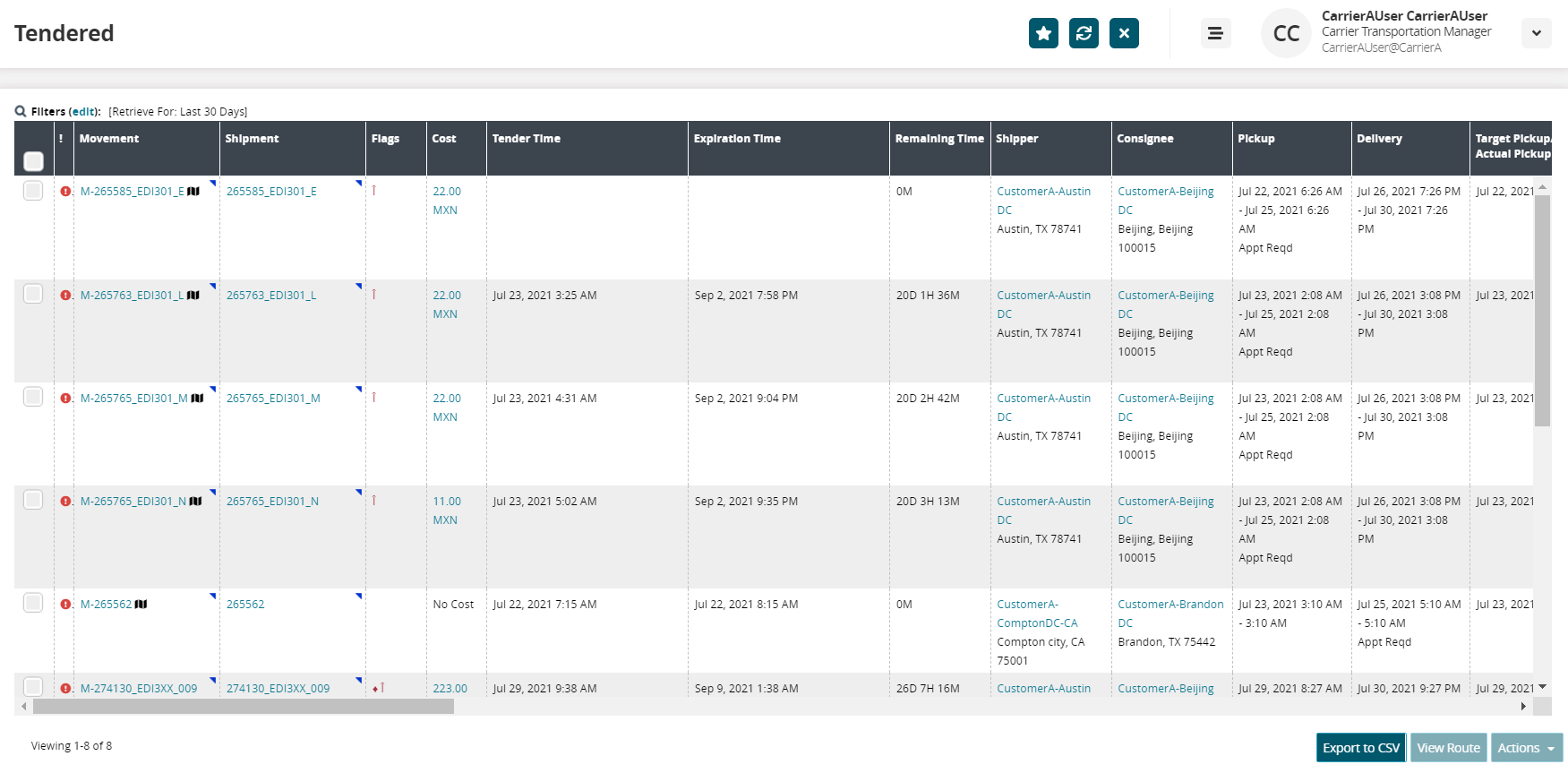Open blue corner menu on shipment 265585_EDI301_E
This screenshot has height=773, width=1568.
coord(359,184)
